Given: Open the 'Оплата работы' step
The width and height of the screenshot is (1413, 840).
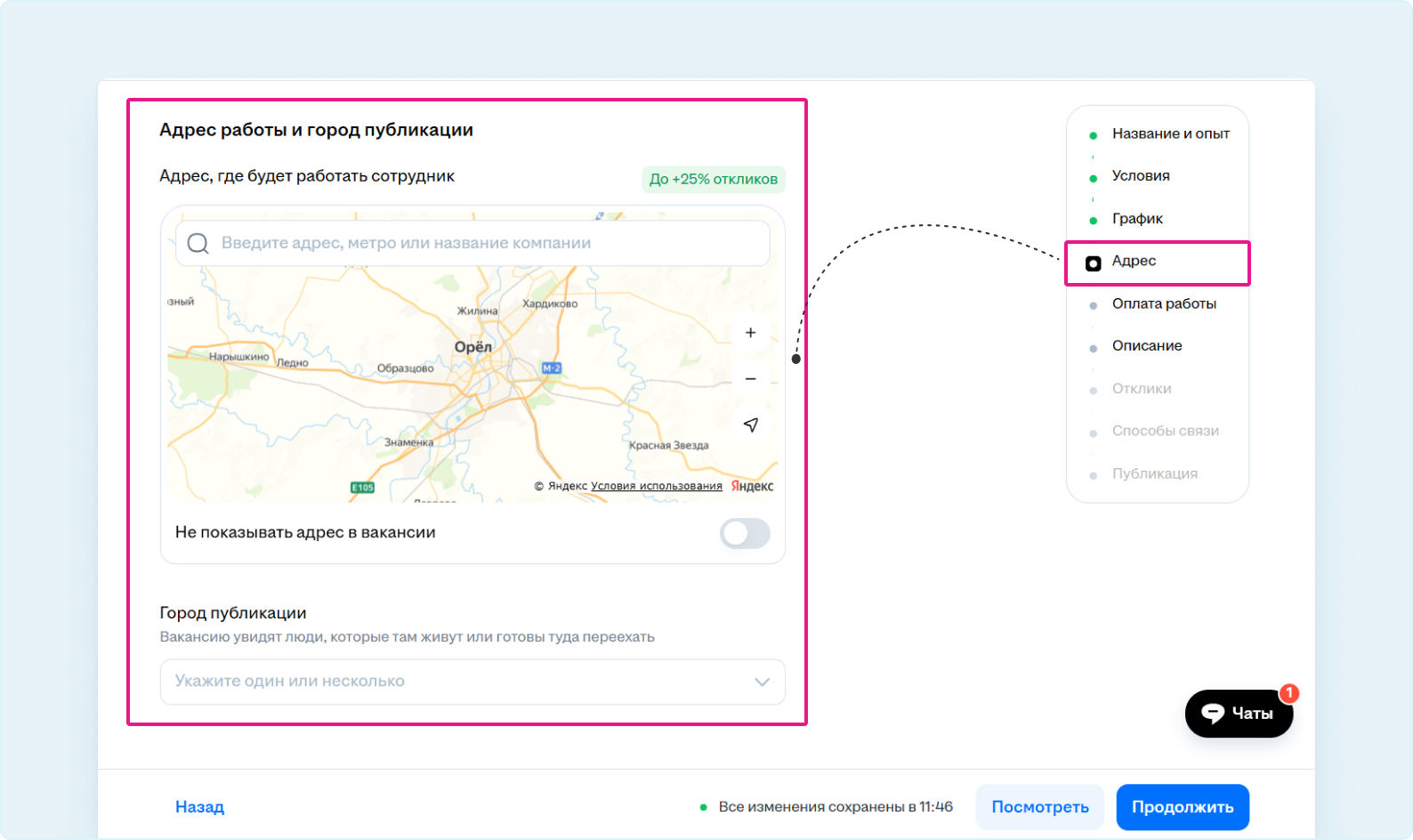Looking at the screenshot, I should [1163, 304].
